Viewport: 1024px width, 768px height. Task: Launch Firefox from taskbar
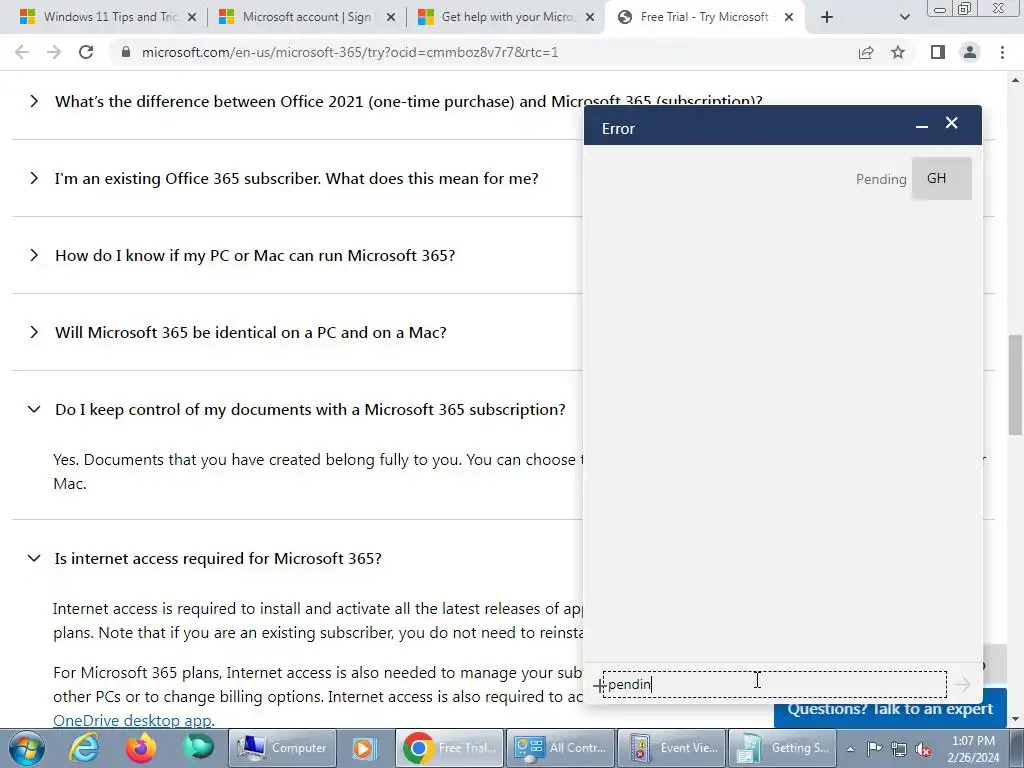(141, 748)
